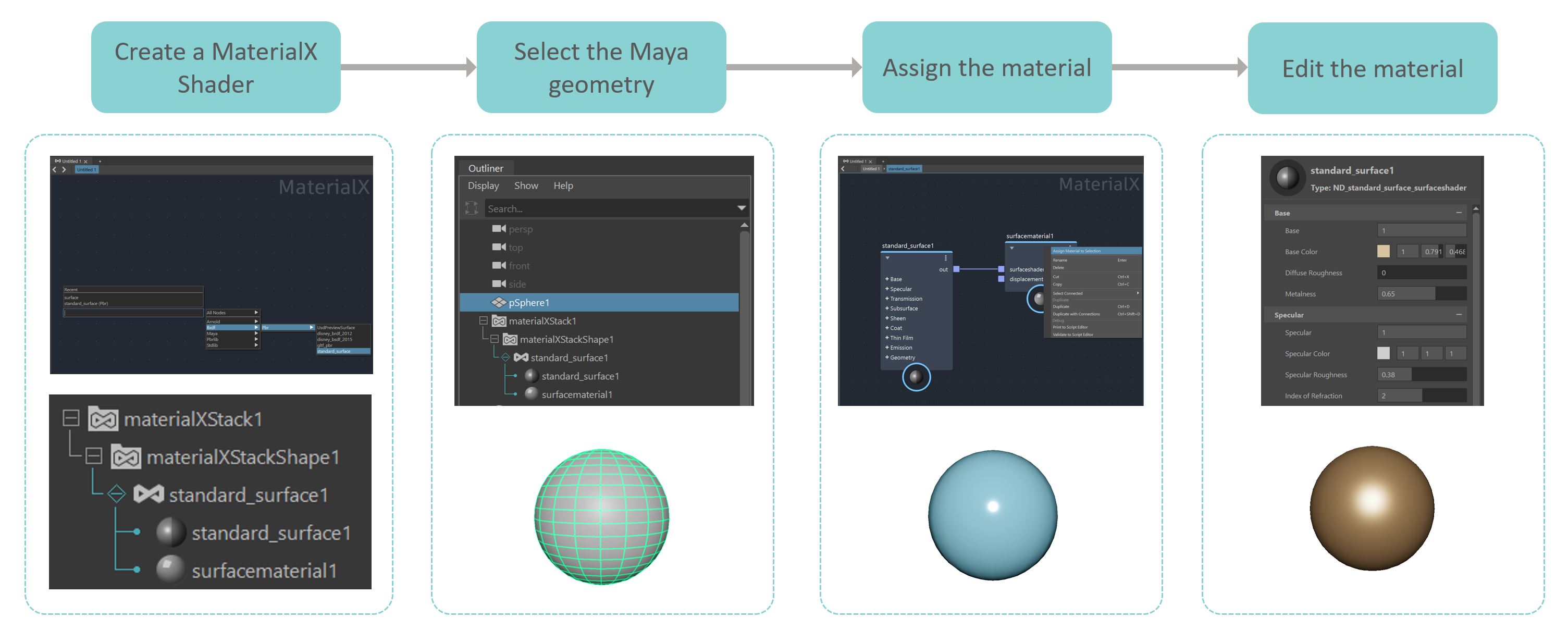Viewport: 1568px width, 643px height.
Task: Click the displacement input port on surfacematerial1
Action: tap(1002, 279)
